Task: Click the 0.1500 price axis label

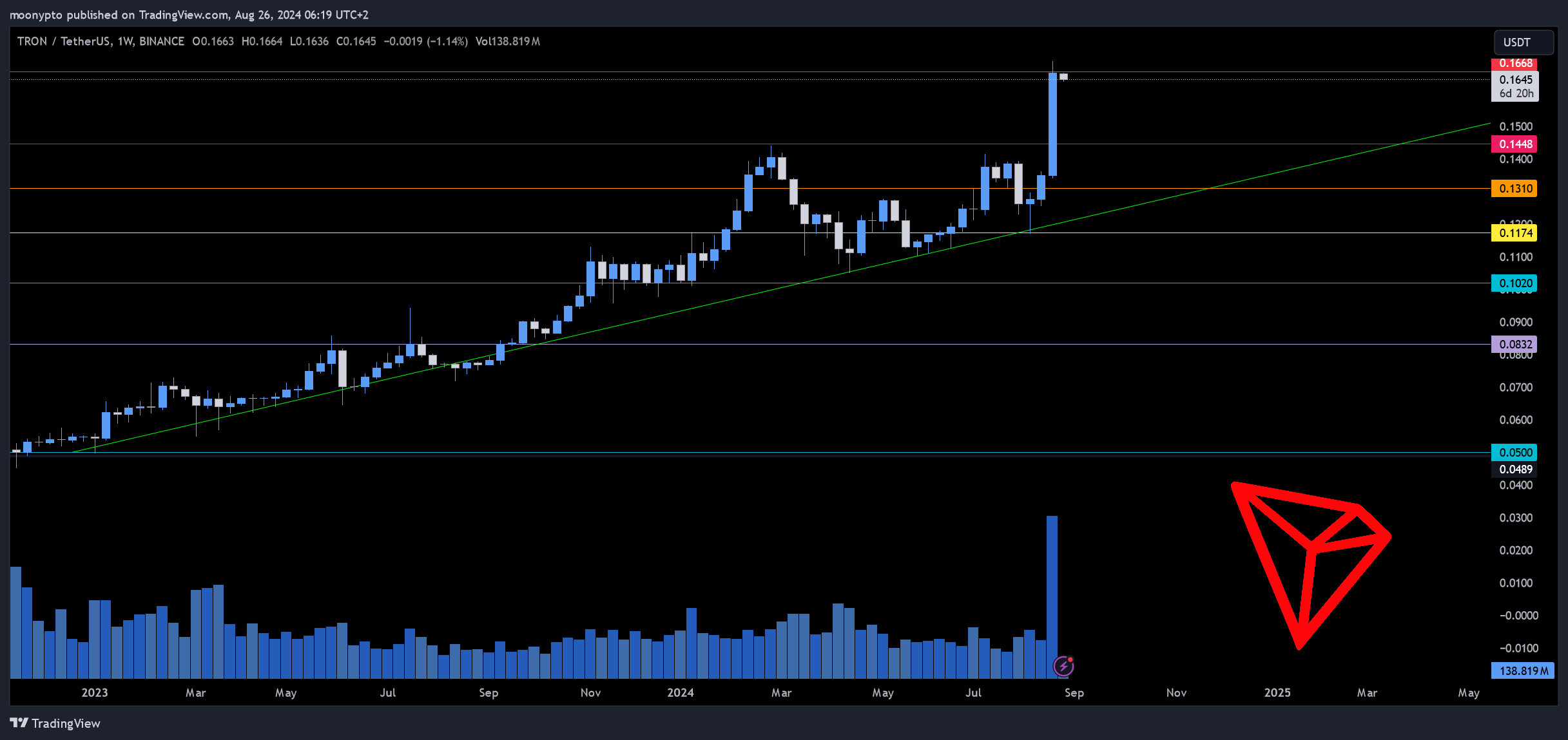Action: pyautogui.click(x=1516, y=127)
